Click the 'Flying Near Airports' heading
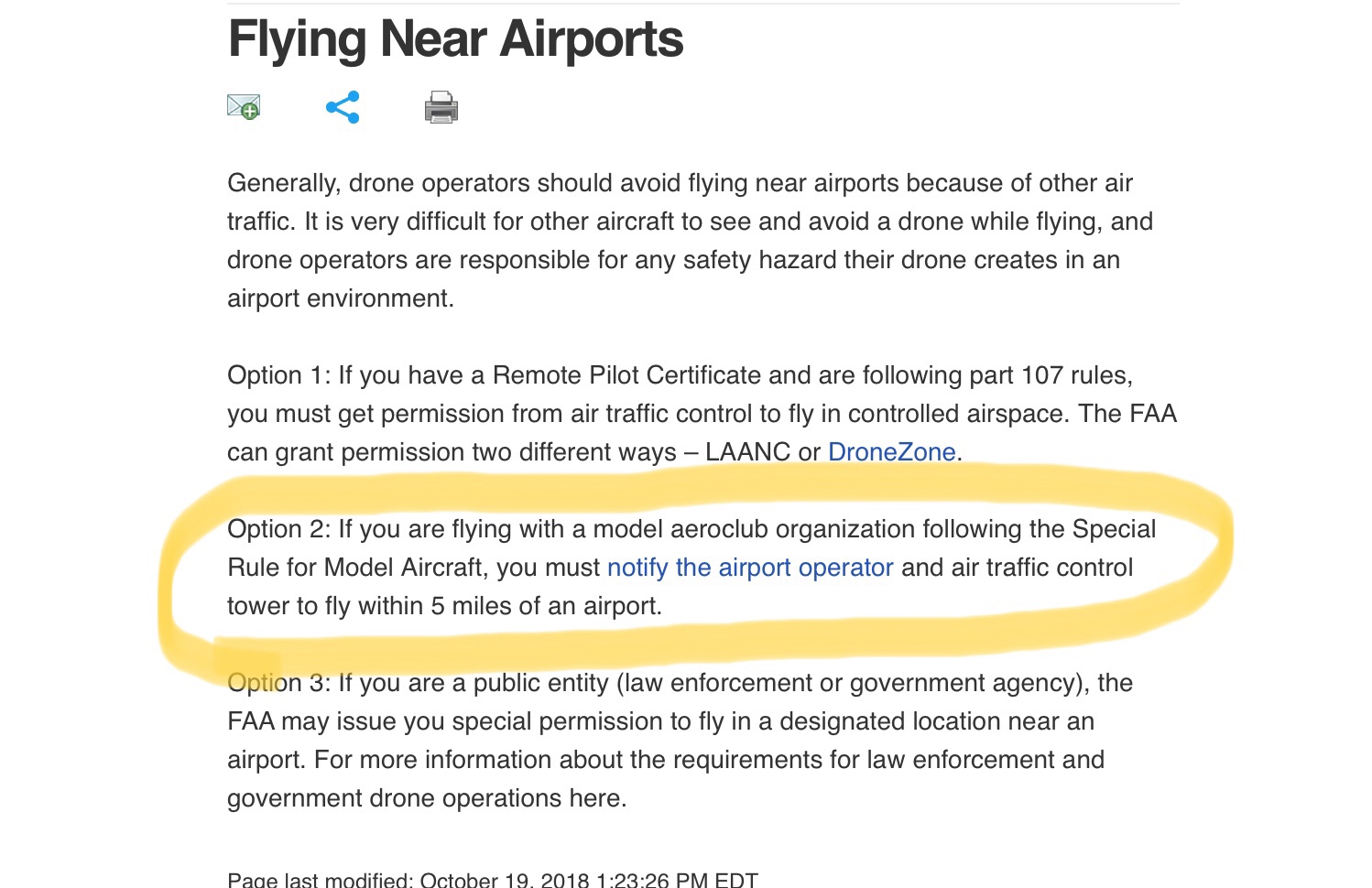The height and width of the screenshot is (888, 1372). (455, 39)
